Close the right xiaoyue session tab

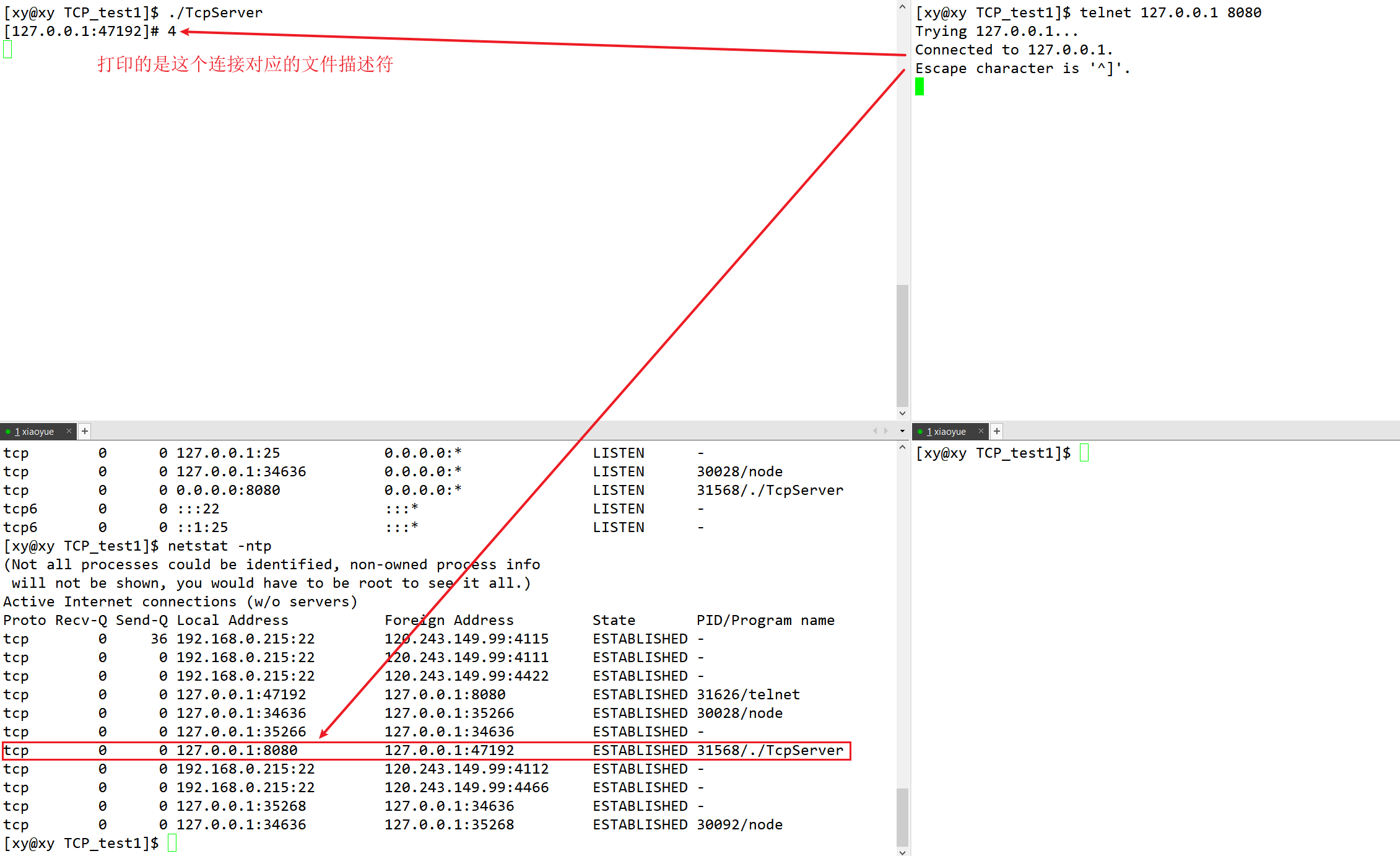pyautogui.click(x=981, y=431)
